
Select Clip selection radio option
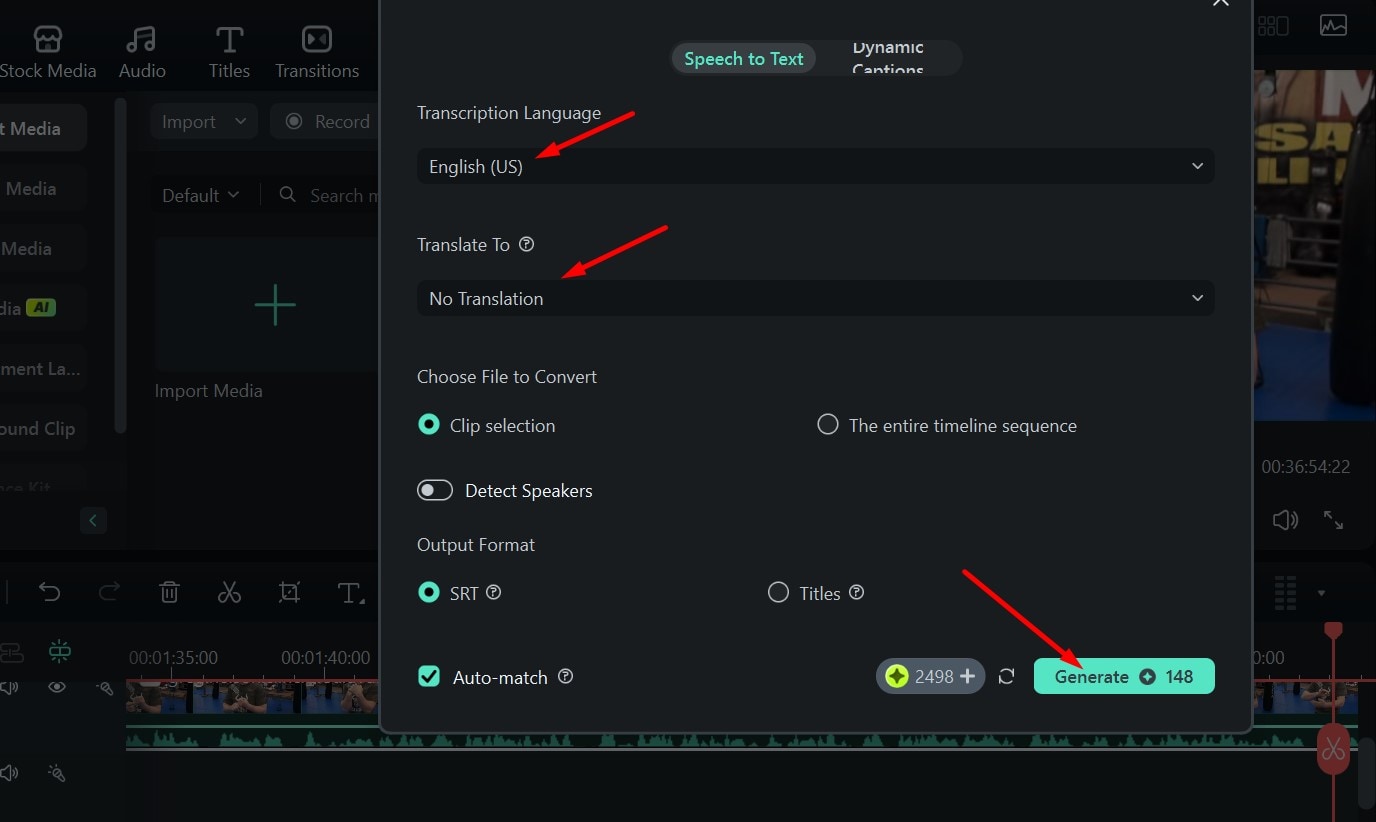point(486,425)
